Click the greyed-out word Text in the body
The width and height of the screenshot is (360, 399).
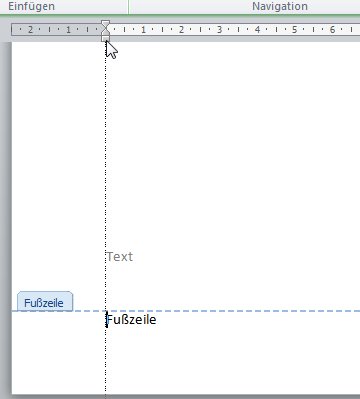coord(120,257)
